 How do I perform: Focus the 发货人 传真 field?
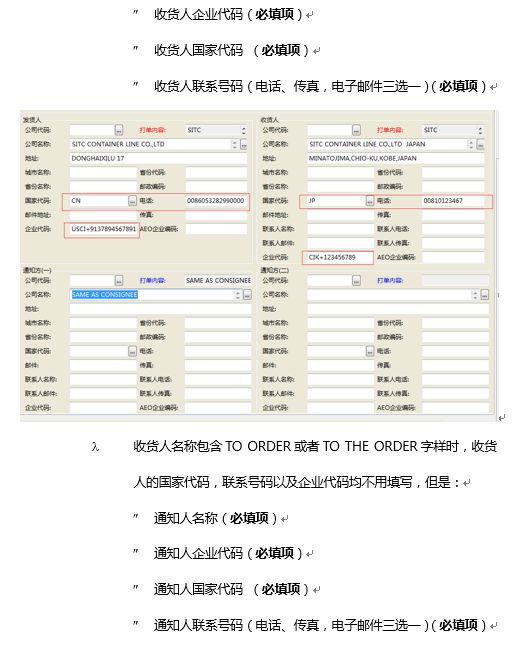click(x=216, y=215)
